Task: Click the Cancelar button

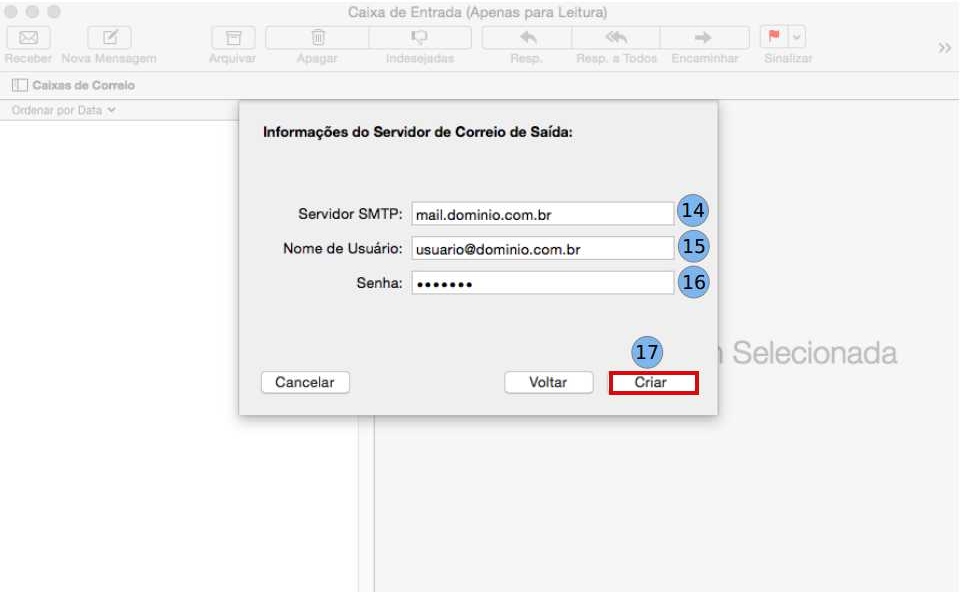Action: 305,382
